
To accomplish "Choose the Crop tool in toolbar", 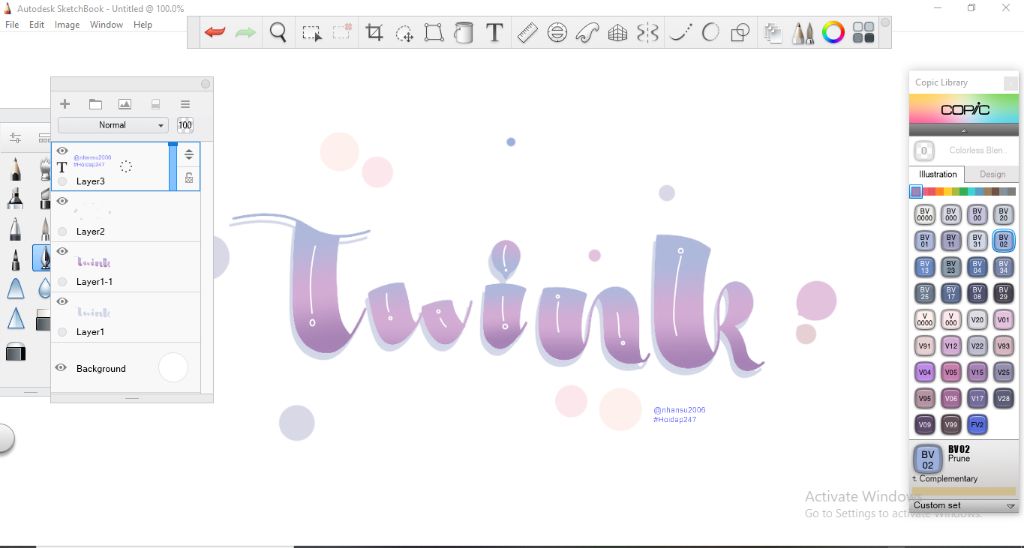I will click(x=374, y=32).
